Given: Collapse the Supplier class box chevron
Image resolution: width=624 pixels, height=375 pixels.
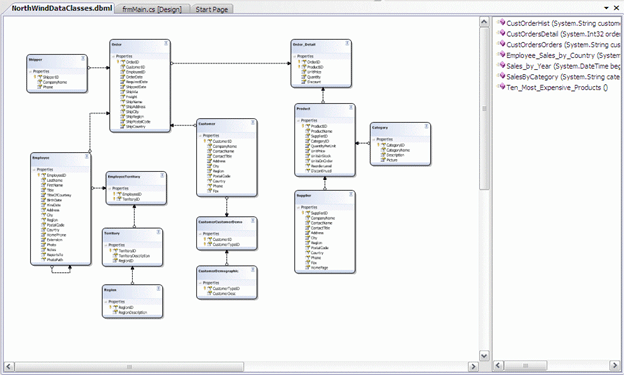Looking at the screenshot, I should (x=351, y=194).
